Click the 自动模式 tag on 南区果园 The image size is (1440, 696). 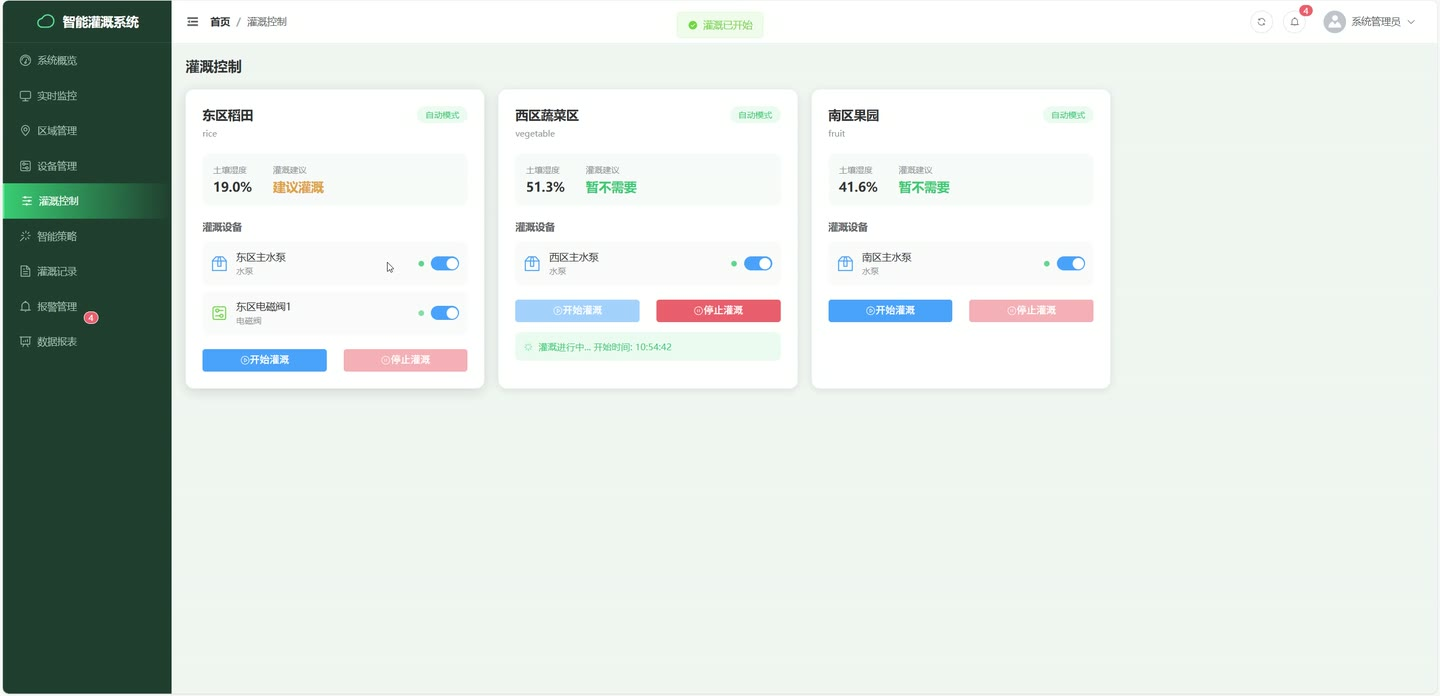[x=1068, y=115]
